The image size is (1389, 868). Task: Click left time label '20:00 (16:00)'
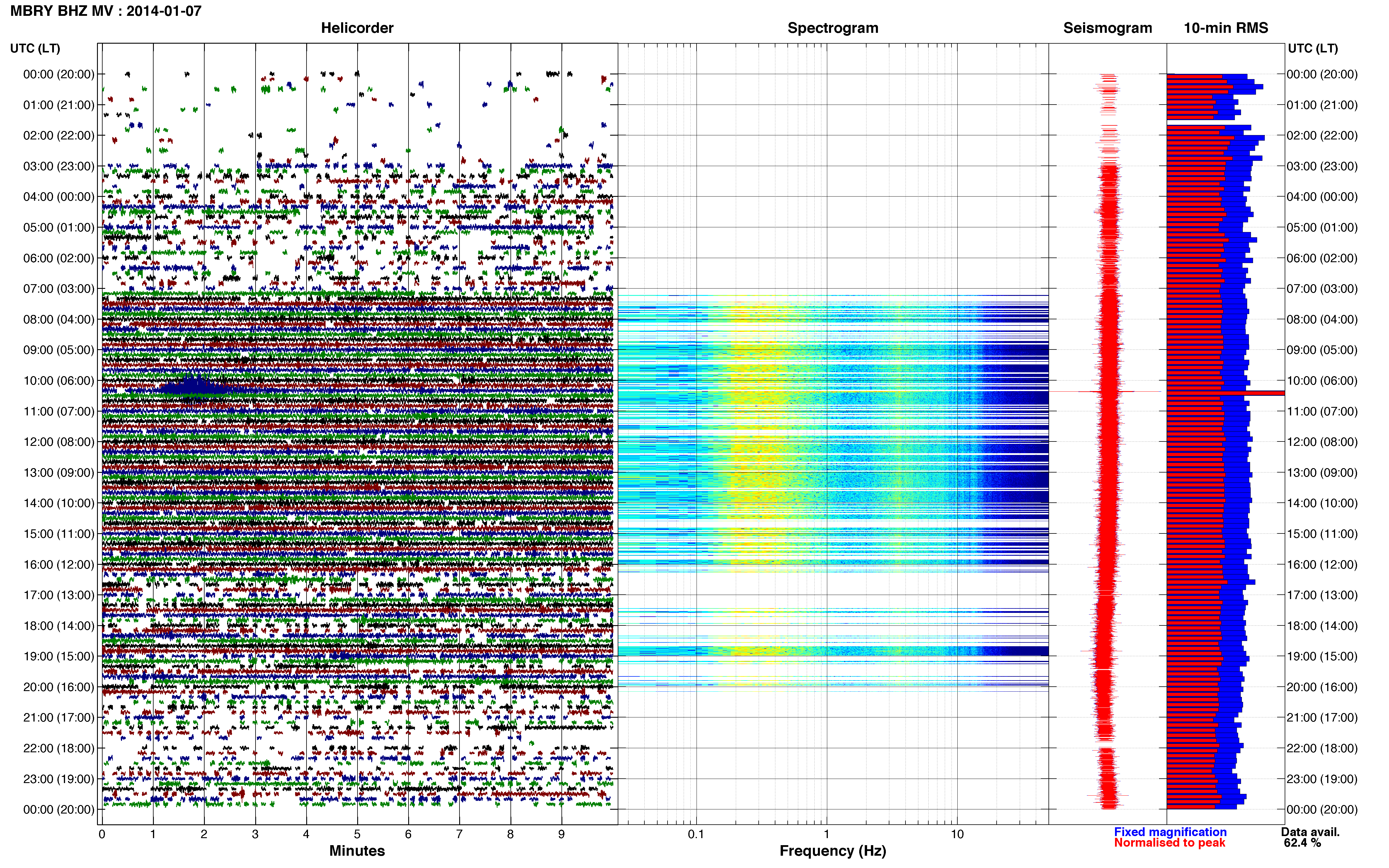point(59,687)
